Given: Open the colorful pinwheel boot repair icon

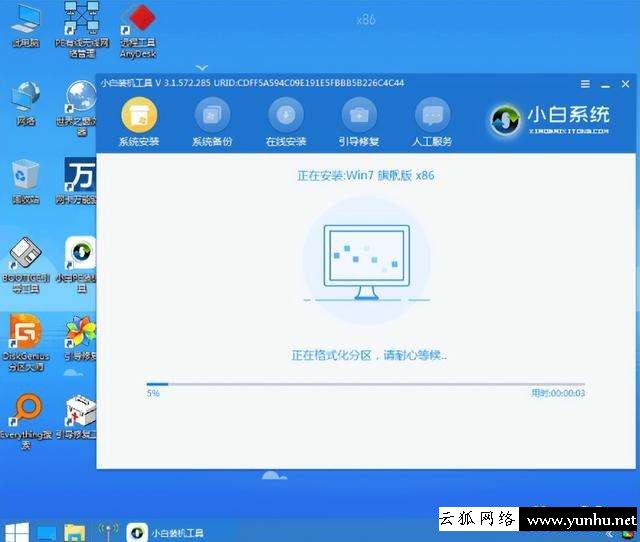Looking at the screenshot, I should coord(80,338).
